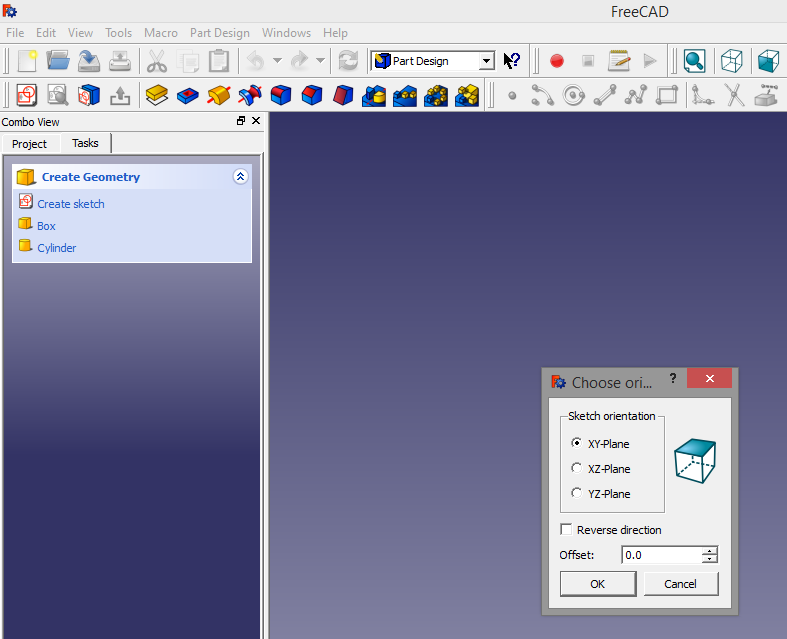Collapse the Create Geometry panel
The width and height of the screenshot is (787, 639).
tap(240, 177)
